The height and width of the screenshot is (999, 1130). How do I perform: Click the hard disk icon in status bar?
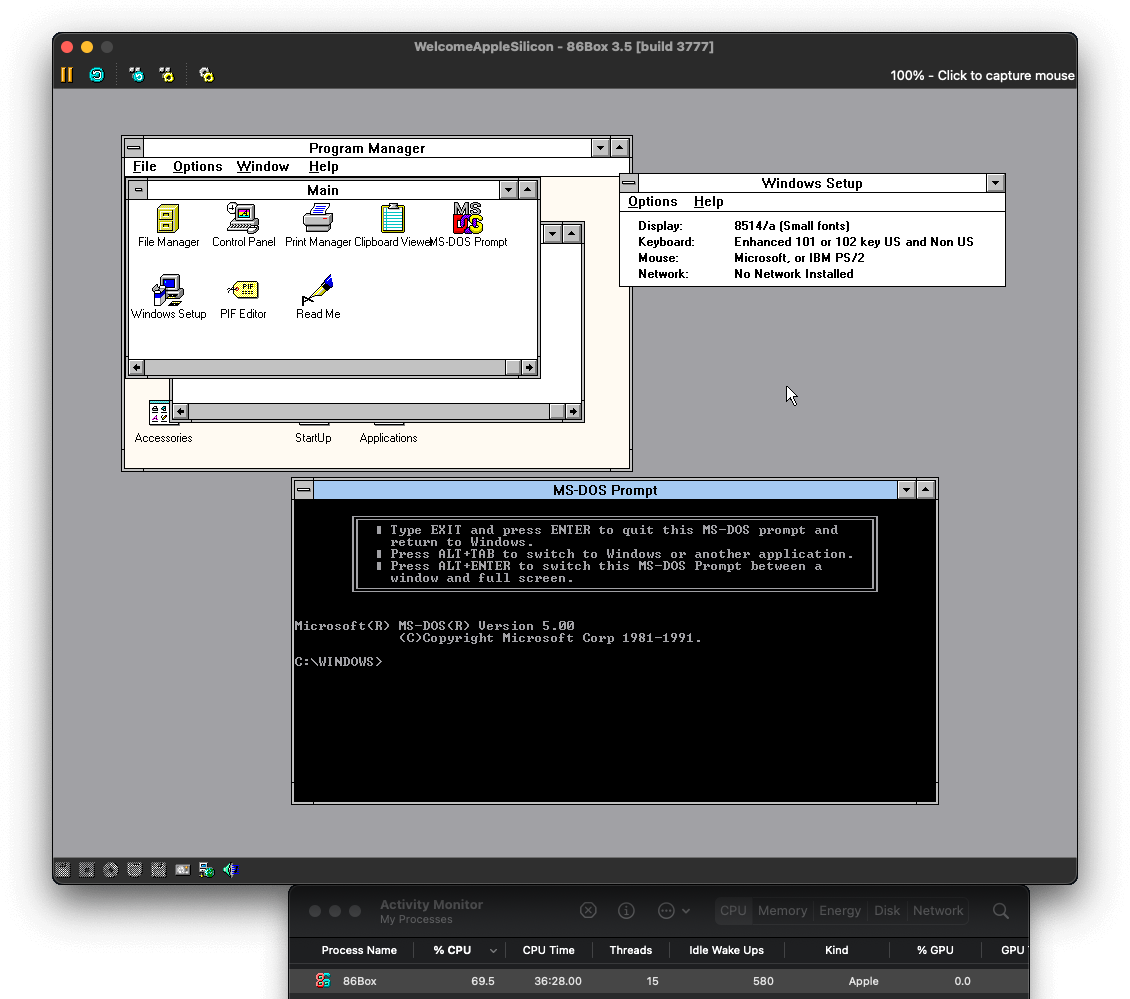(182, 869)
